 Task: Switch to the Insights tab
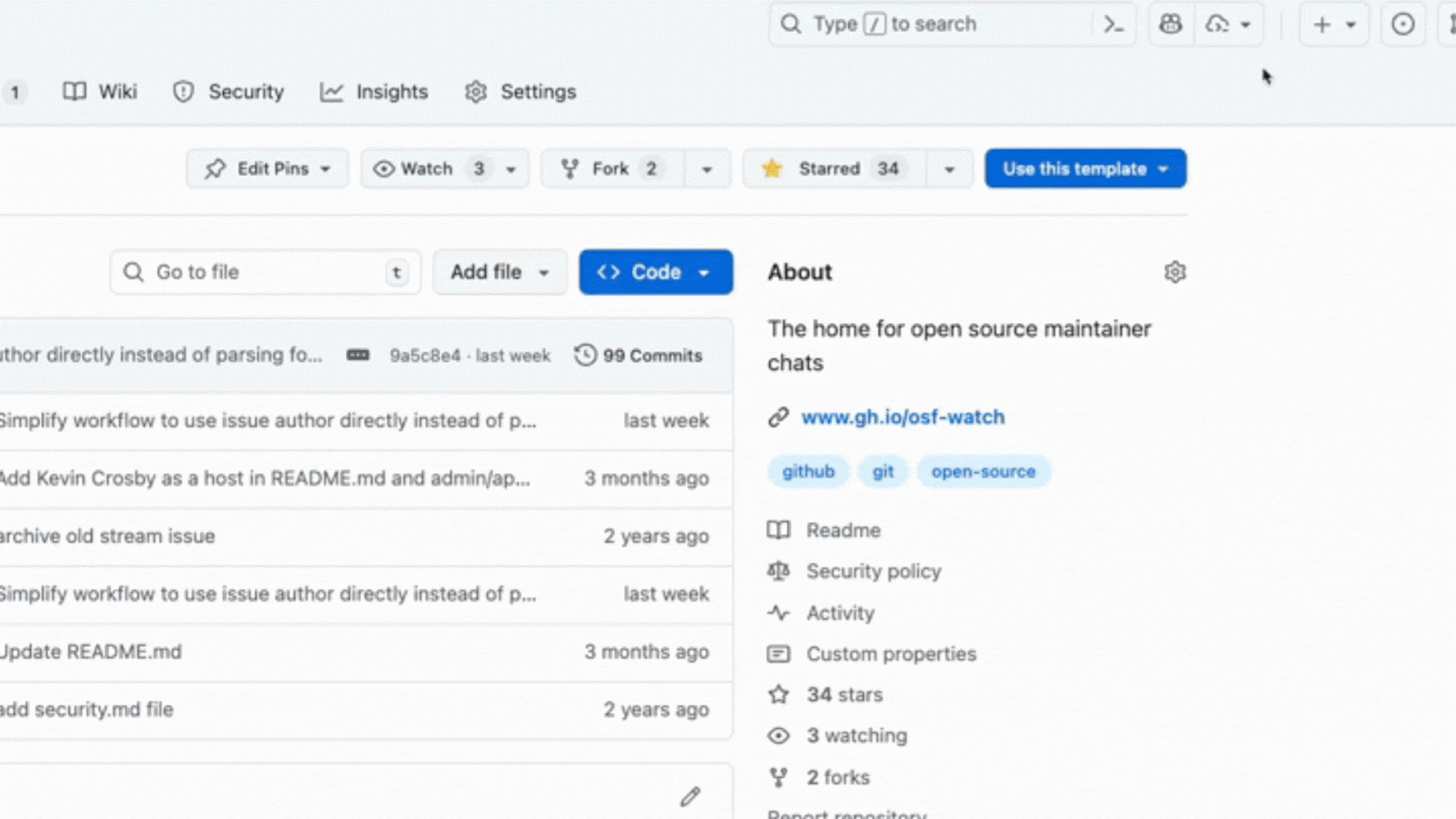[x=374, y=92]
